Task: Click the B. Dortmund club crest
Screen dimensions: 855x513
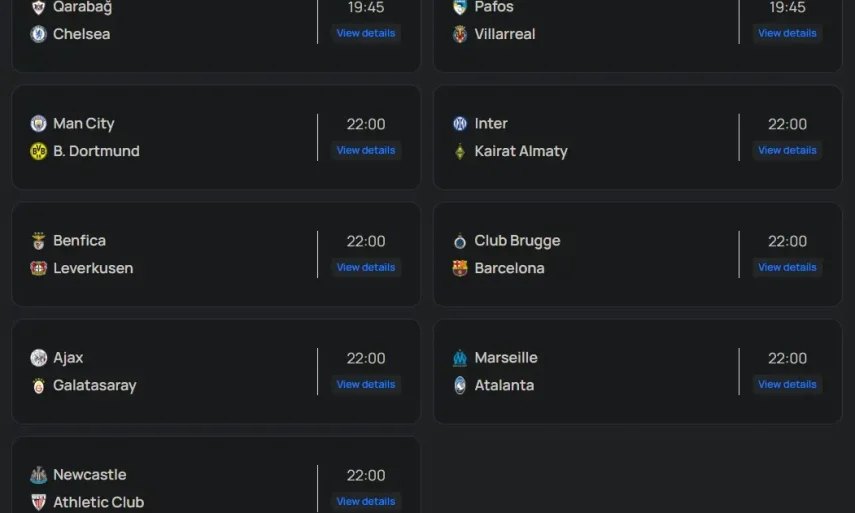Action: (x=39, y=151)
